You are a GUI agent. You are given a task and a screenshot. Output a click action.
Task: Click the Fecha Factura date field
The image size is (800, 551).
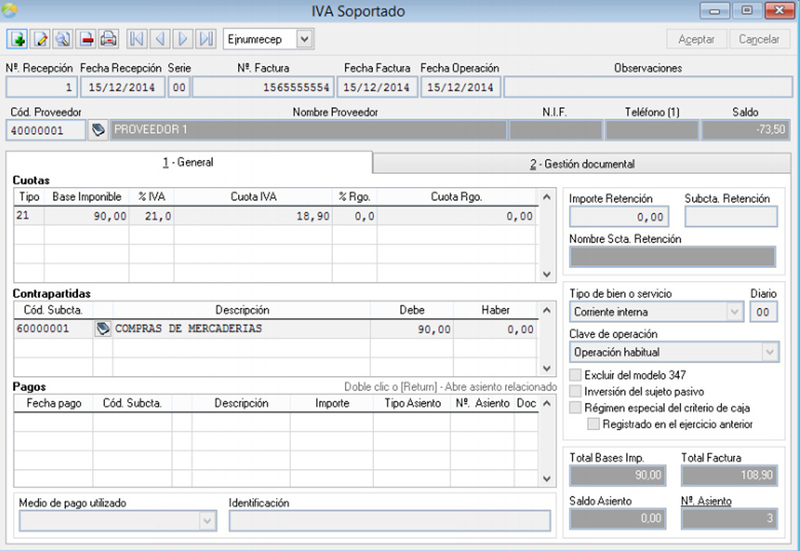point(377,87)
